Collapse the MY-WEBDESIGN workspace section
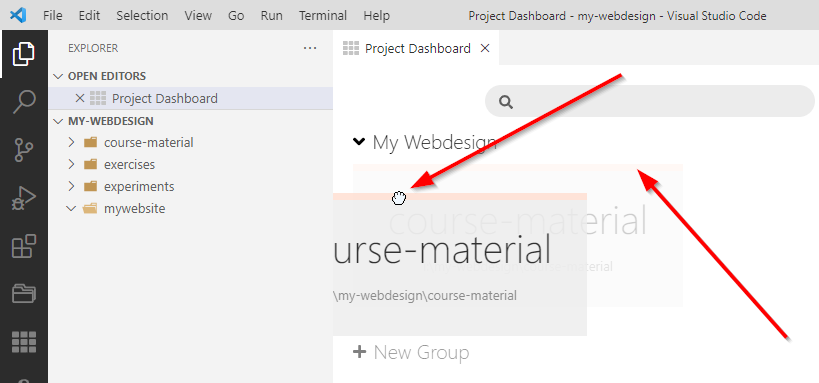The height and width of the screenshot is (383, 819). [x=58, y=121]
